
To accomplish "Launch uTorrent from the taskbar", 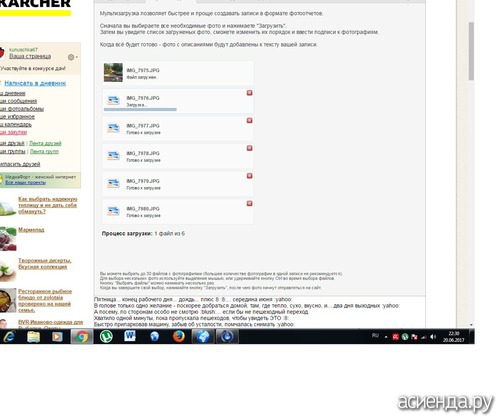I will (106, 337).
